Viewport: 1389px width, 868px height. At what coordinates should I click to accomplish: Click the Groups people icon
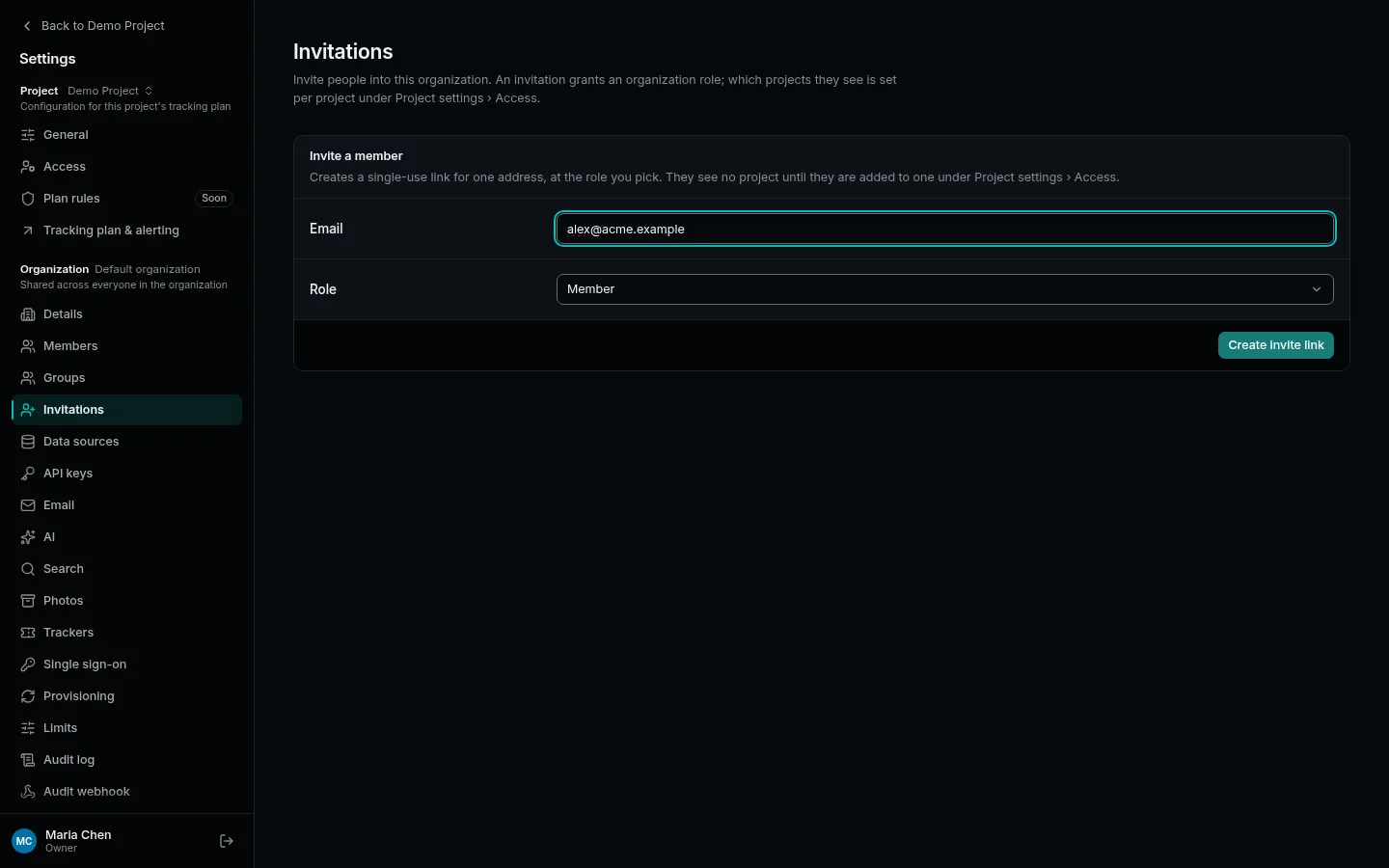coord(28,378)
